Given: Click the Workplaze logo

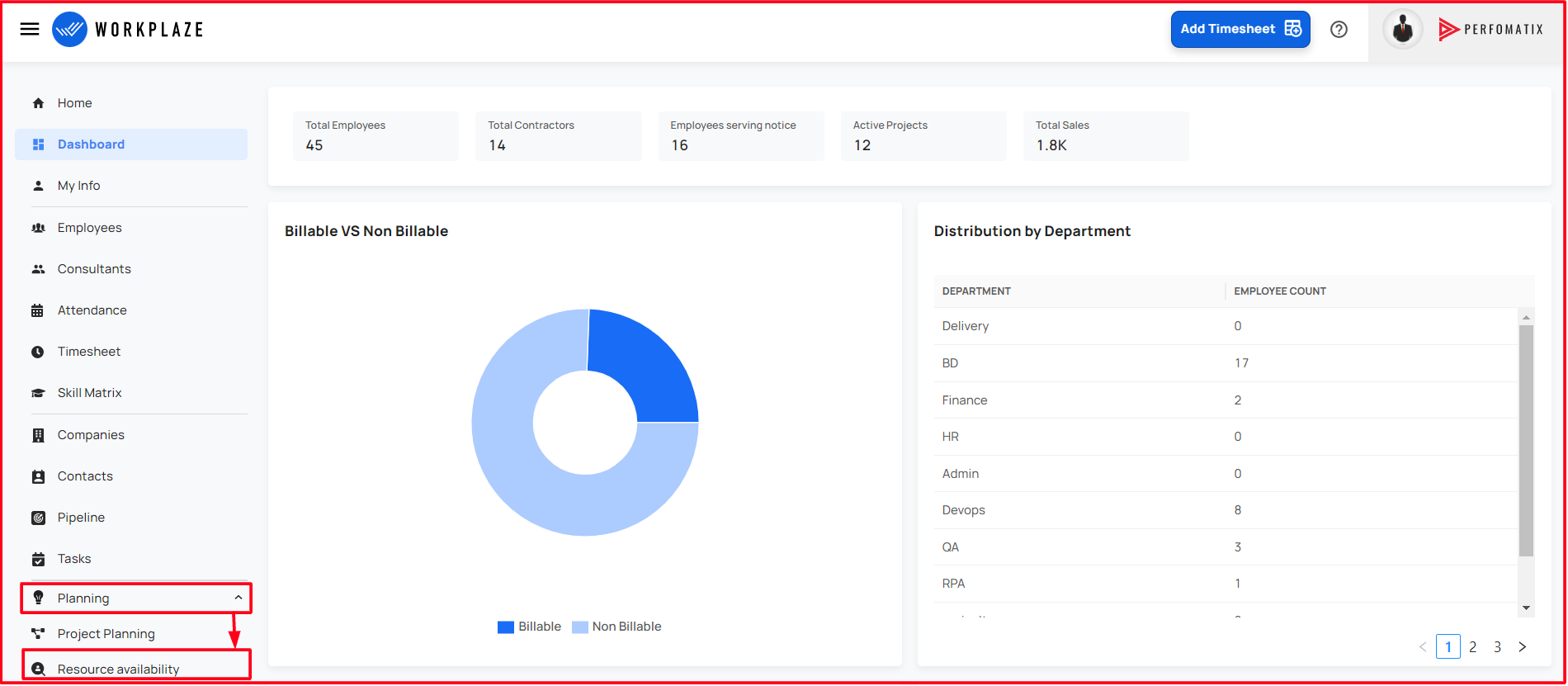Looking at the screenshot, I should [127, 29].
